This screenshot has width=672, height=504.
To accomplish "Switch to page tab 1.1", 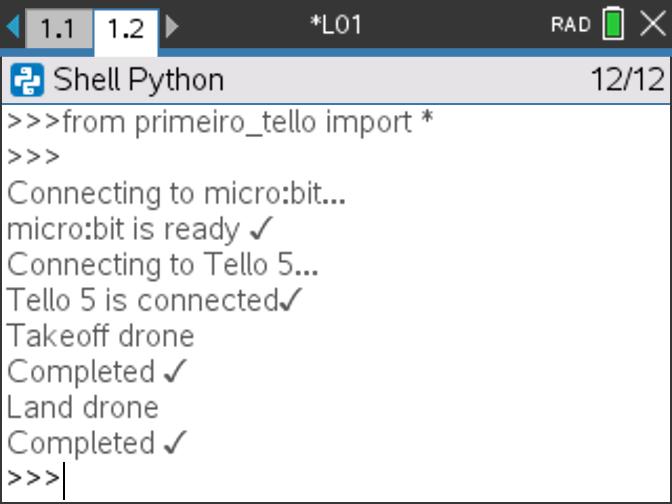I will (x=58, y=29).
